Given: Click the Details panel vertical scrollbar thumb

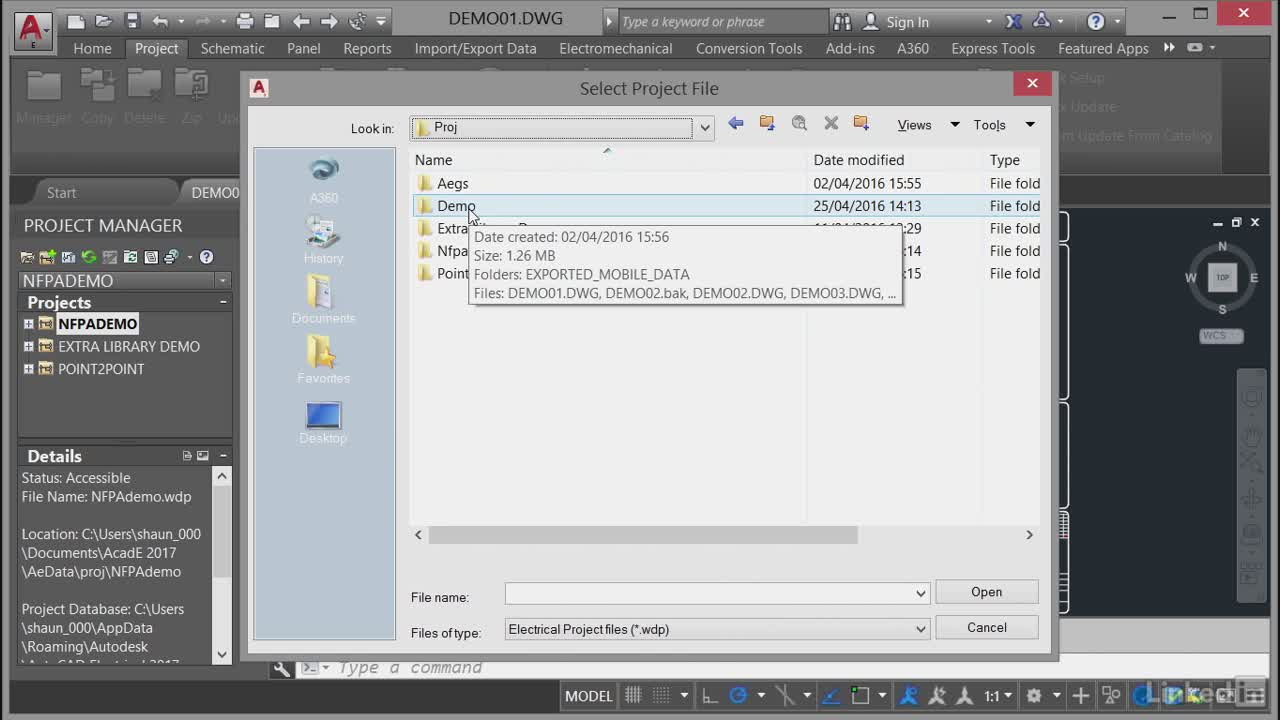Looking at the screenshot, I should (x=222, y=530).
